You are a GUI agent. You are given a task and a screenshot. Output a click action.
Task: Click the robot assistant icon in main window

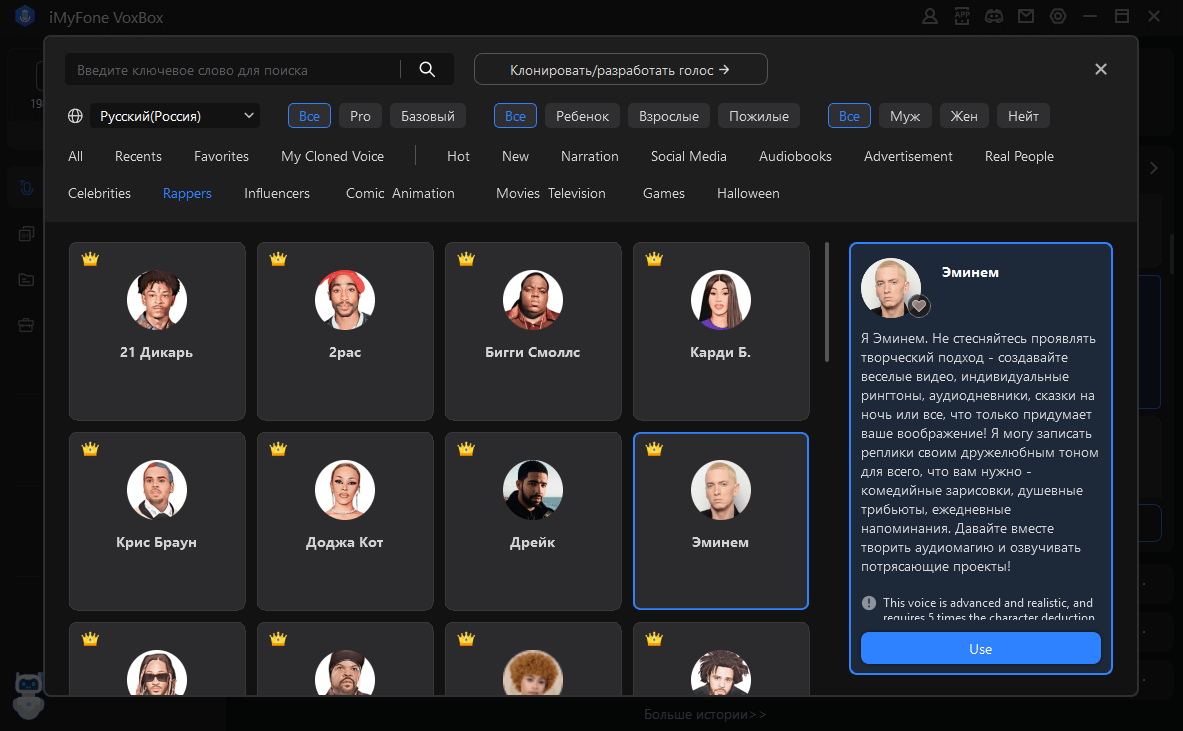tap(28, 694)
